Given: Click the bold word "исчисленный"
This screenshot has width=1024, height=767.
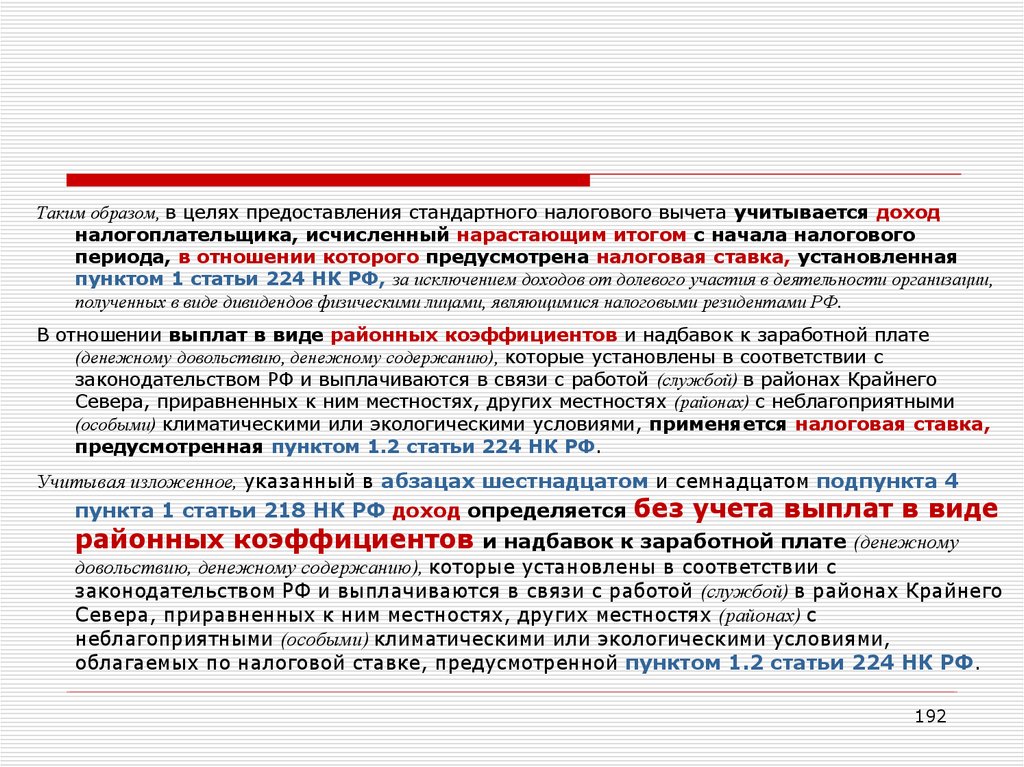Looking at the screenshot, I should click(377, 235).
